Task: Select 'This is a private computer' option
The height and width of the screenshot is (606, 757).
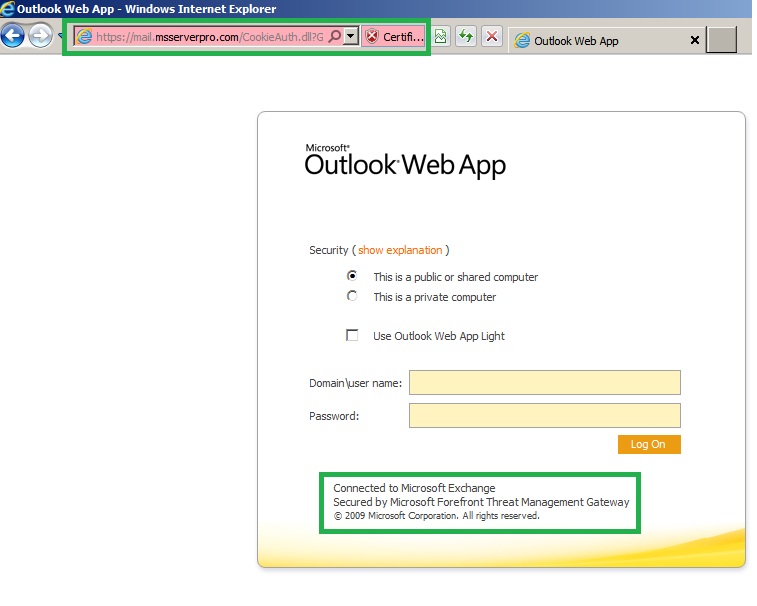Action: pos(352,296)
